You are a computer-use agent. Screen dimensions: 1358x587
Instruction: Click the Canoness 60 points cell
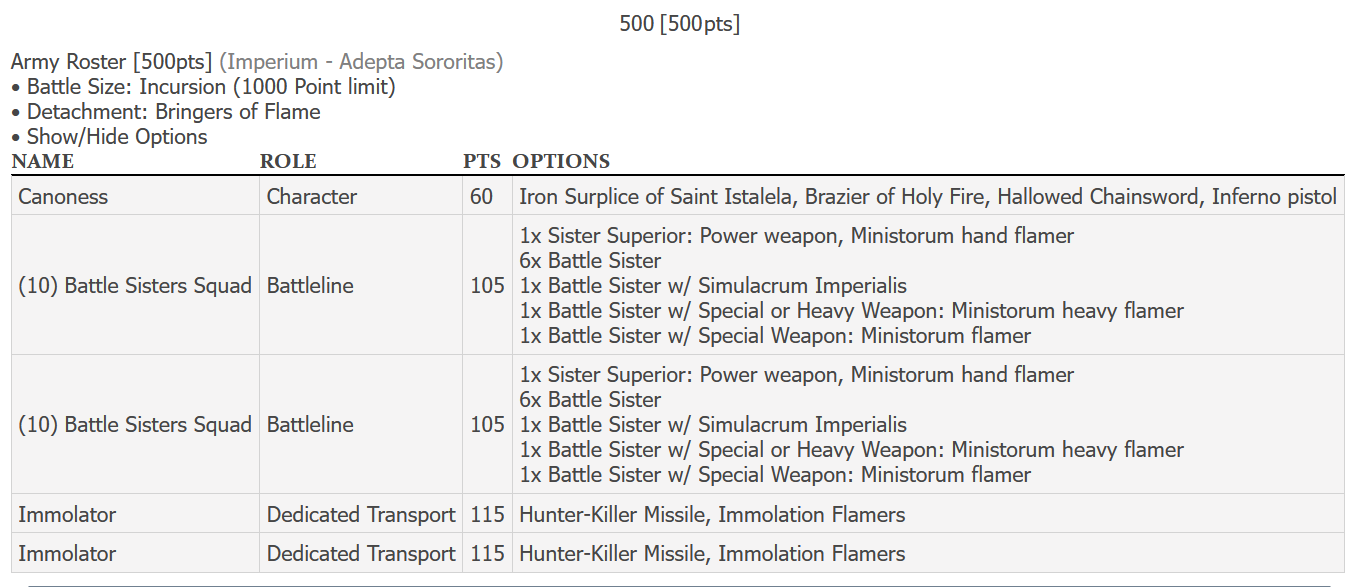coord(482,196)
